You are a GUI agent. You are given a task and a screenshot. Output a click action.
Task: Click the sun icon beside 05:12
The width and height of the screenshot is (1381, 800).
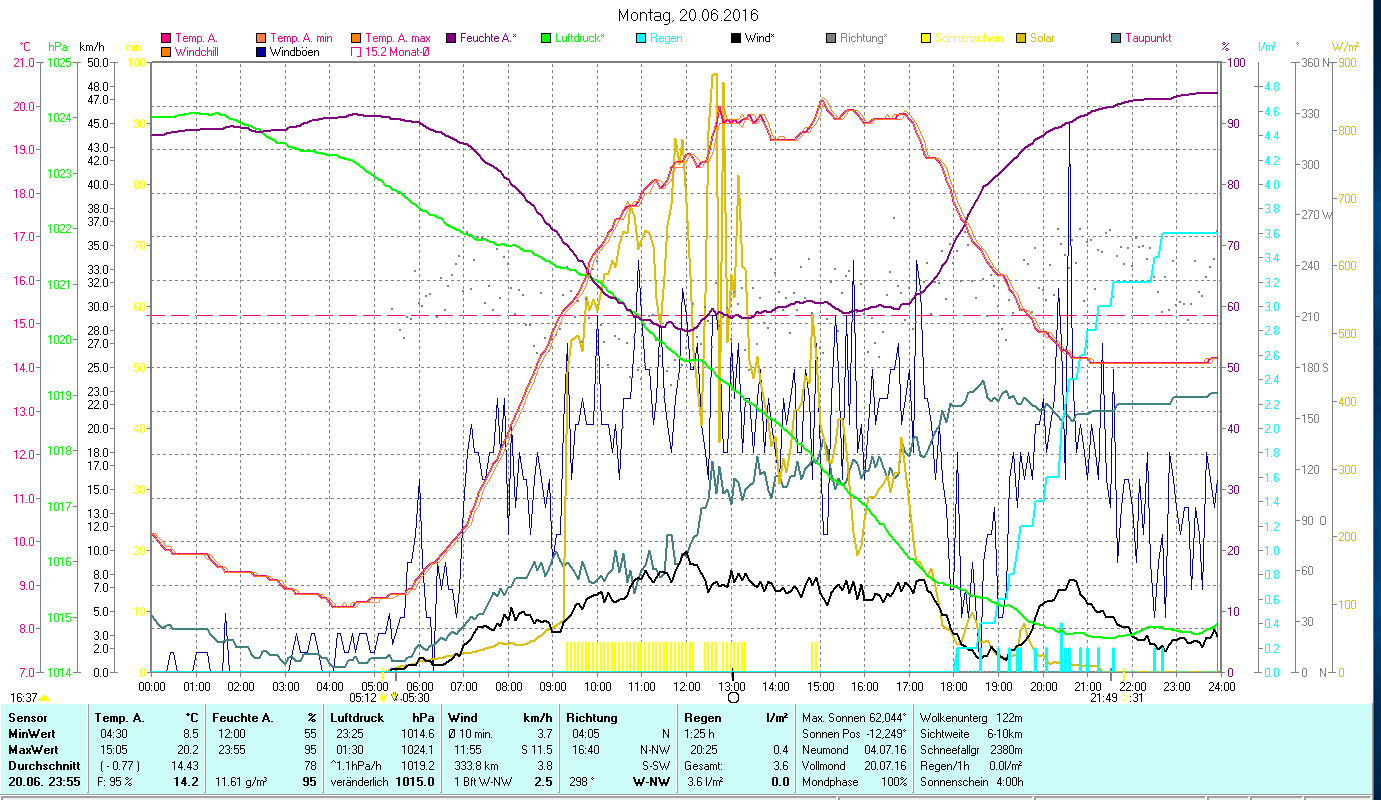(383, 698)
